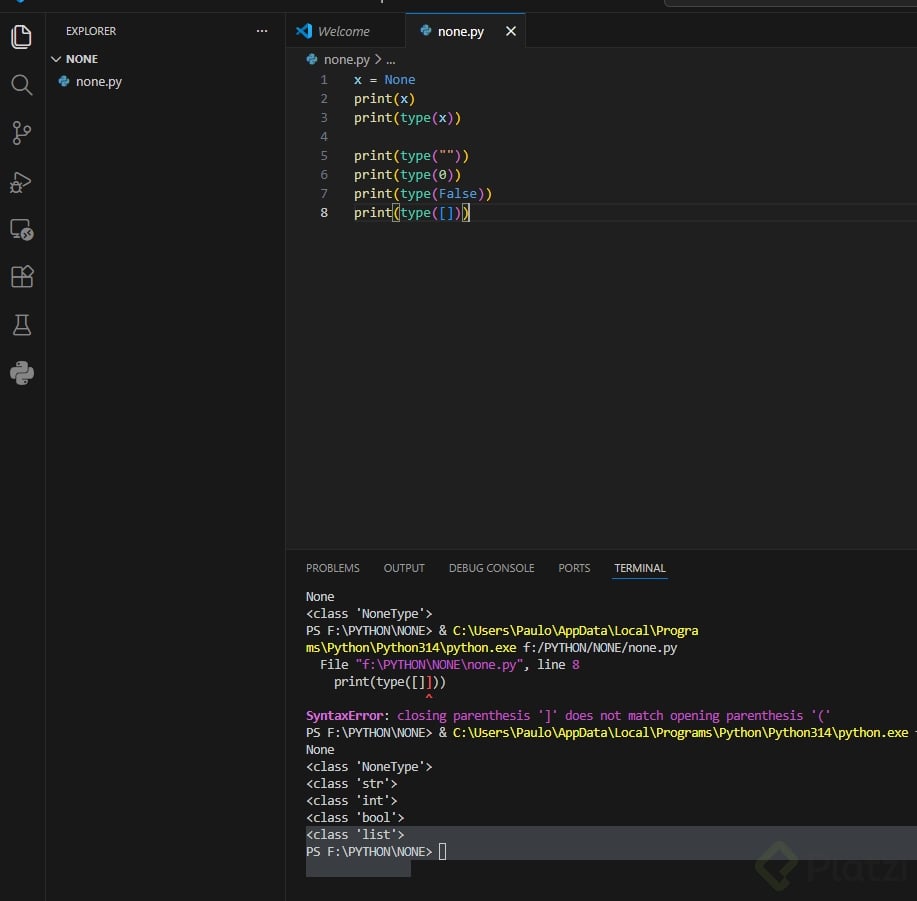
Task: Open the Search view icon
Action: pyautogui.click(x=22, y=85)
